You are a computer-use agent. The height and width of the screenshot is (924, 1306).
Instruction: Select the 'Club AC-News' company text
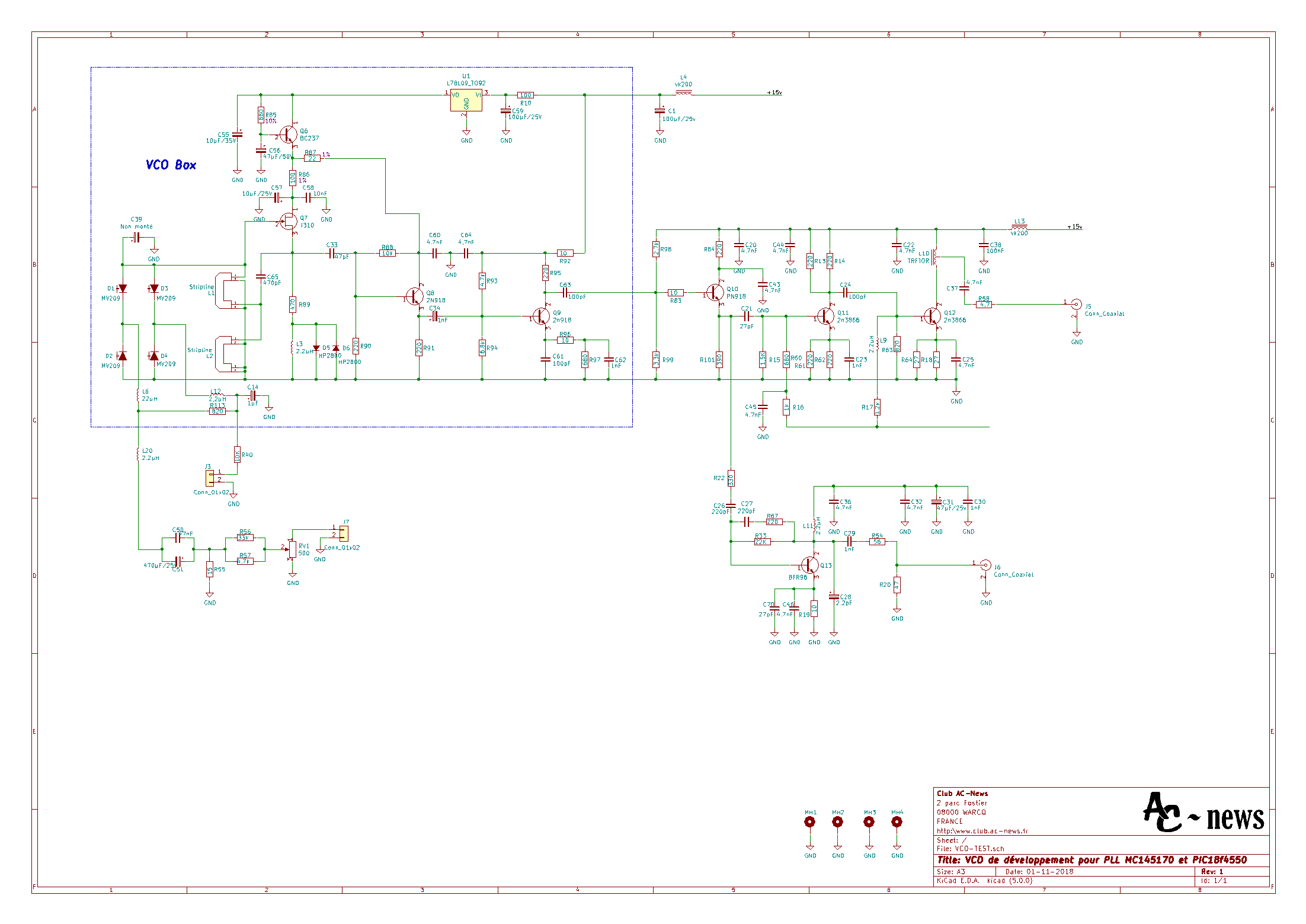[962, 794]
